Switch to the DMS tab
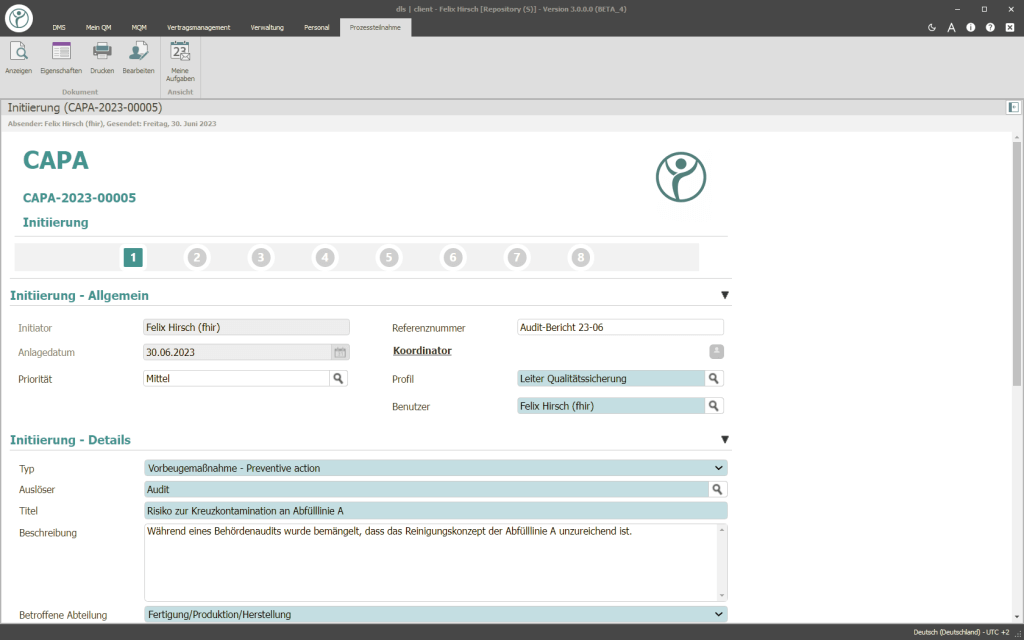The image size is (1024, 640). 59,27
